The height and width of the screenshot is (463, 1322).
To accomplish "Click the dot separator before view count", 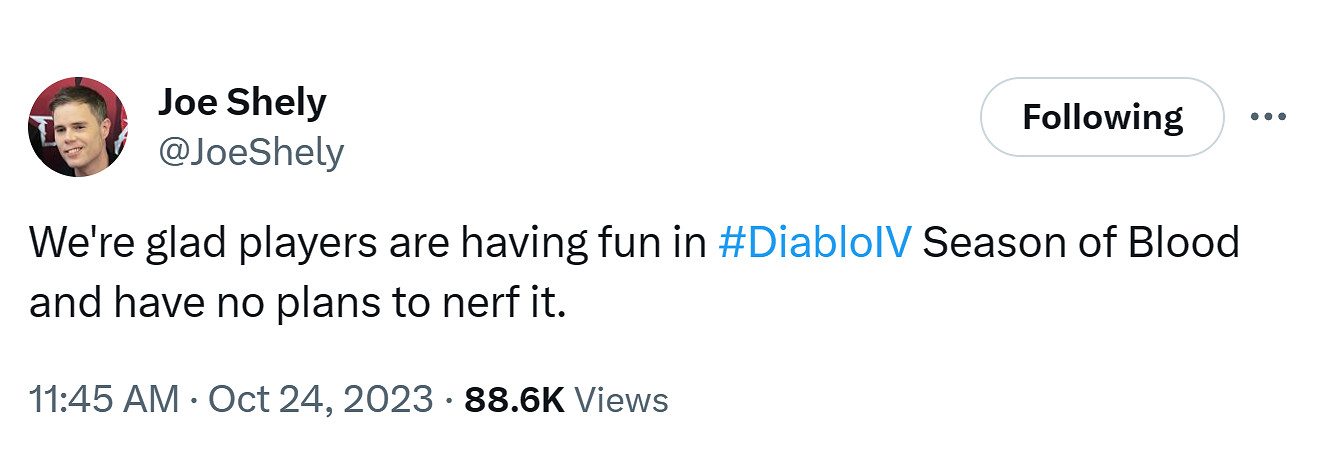I will (x=449, y=400).
